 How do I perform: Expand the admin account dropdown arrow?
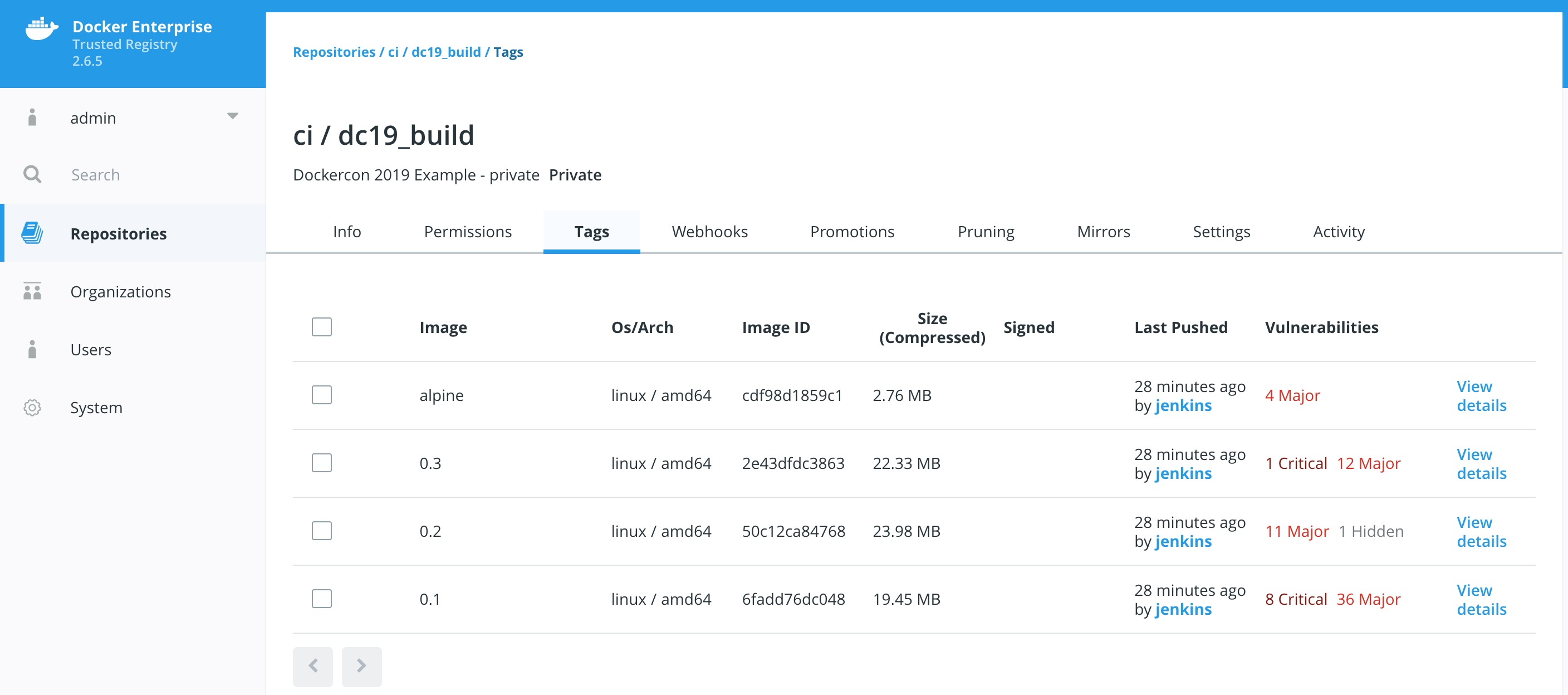(233, 116)
